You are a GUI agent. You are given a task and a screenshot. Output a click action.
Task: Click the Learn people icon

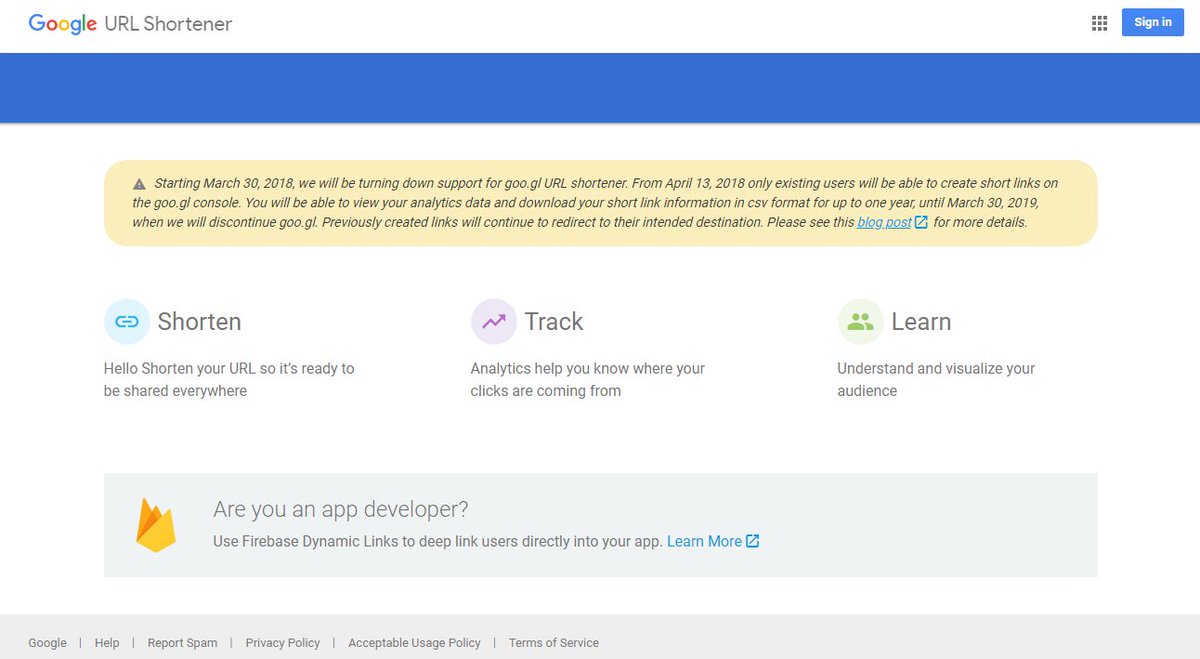[x=860, y=321]
